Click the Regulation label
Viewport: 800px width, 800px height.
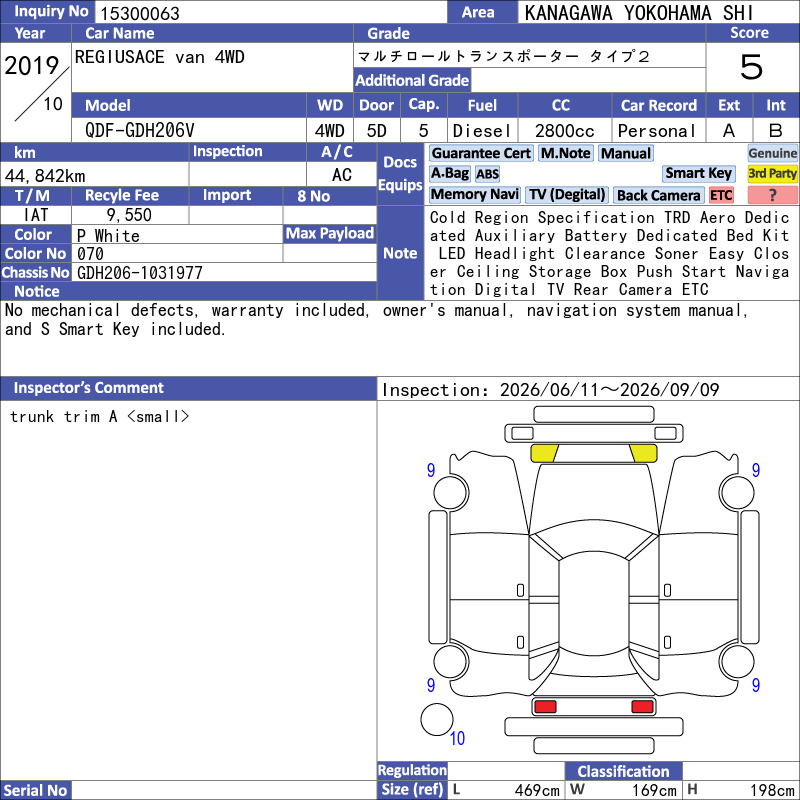pyautogui.click(x=412, y=770)
